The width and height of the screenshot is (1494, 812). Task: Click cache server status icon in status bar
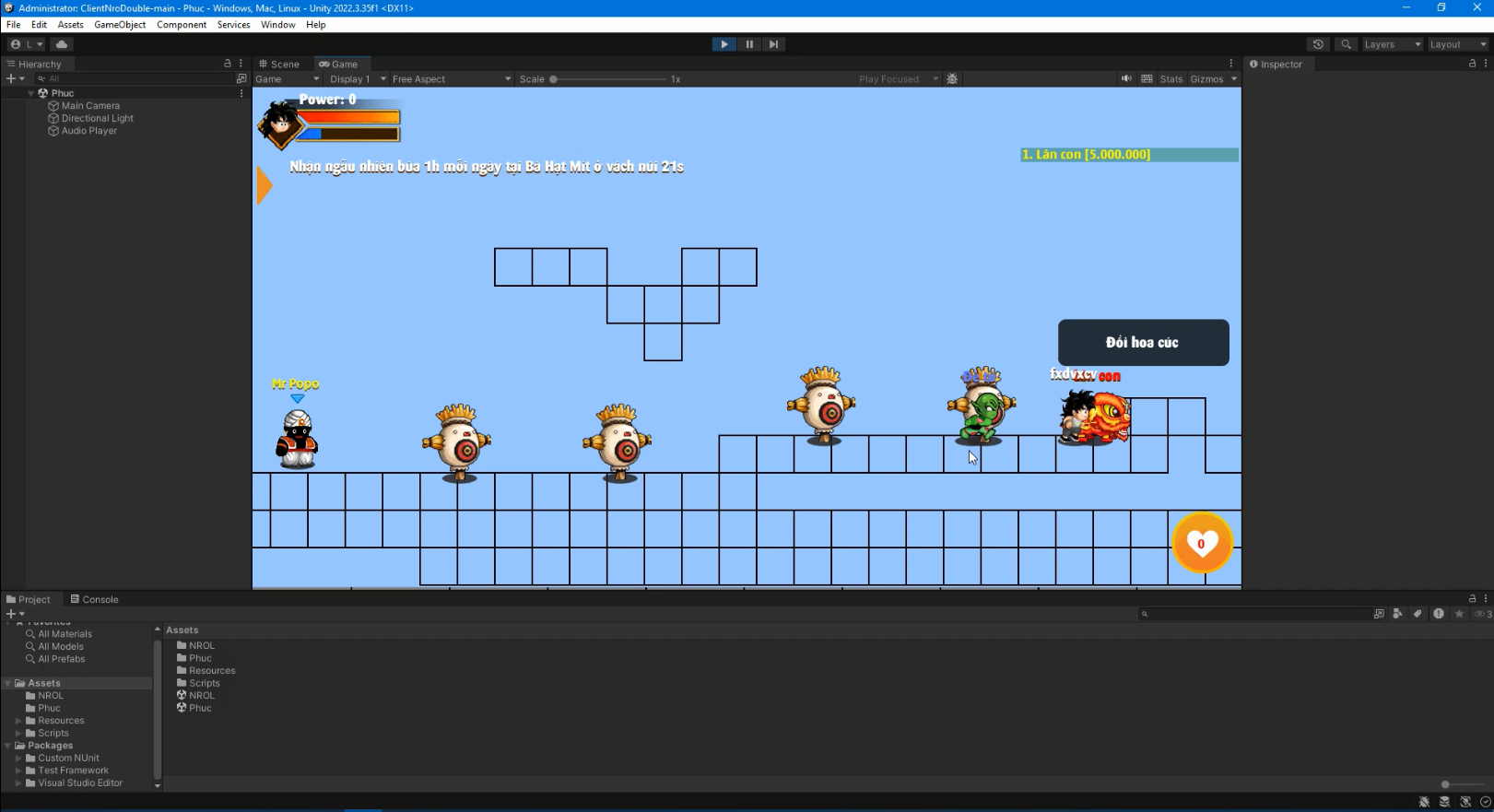click(1444, 802)
